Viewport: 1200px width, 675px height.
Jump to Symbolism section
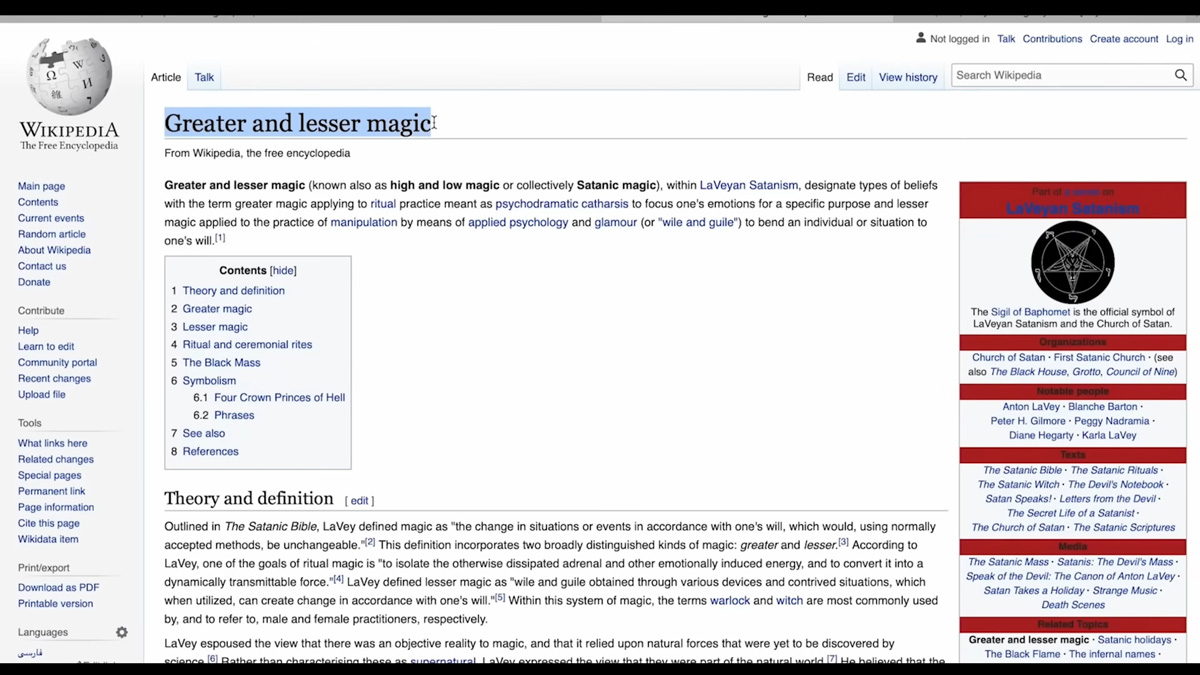click(x=209, y=381)
